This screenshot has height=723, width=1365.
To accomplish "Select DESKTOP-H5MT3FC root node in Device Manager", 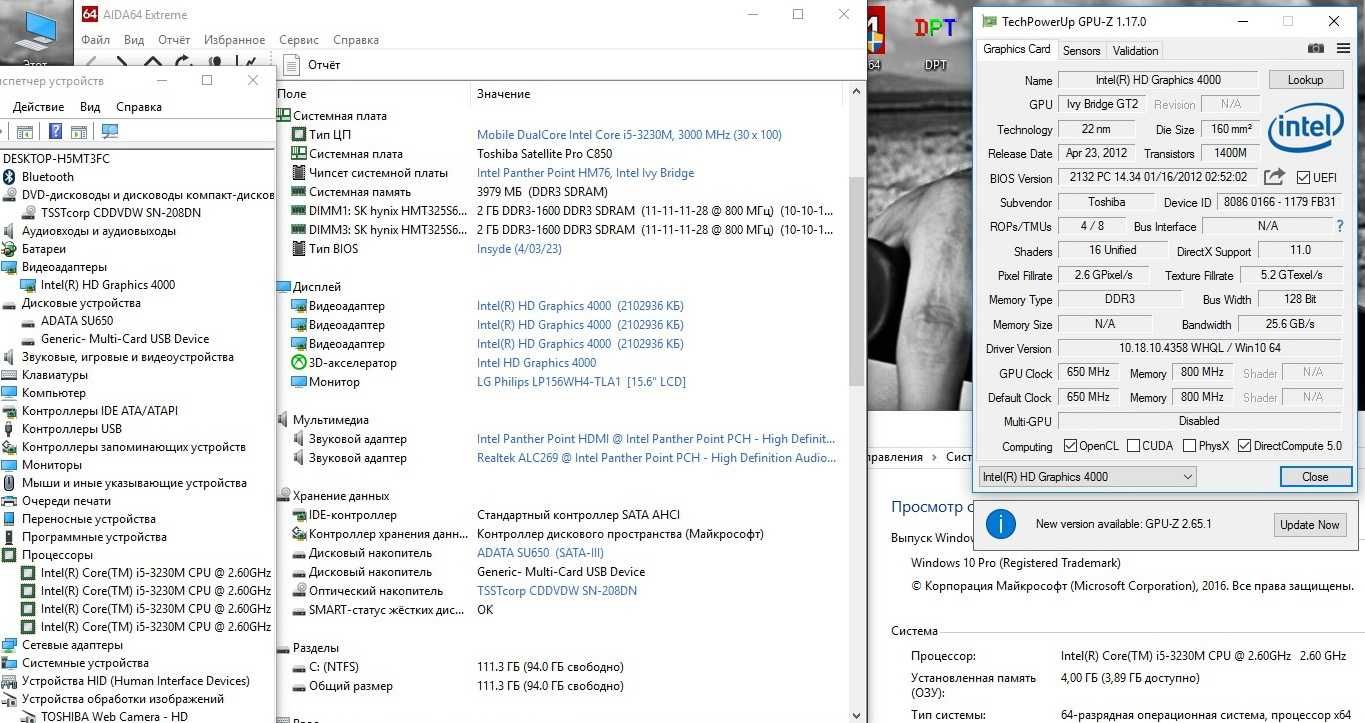I will [56, 159].
